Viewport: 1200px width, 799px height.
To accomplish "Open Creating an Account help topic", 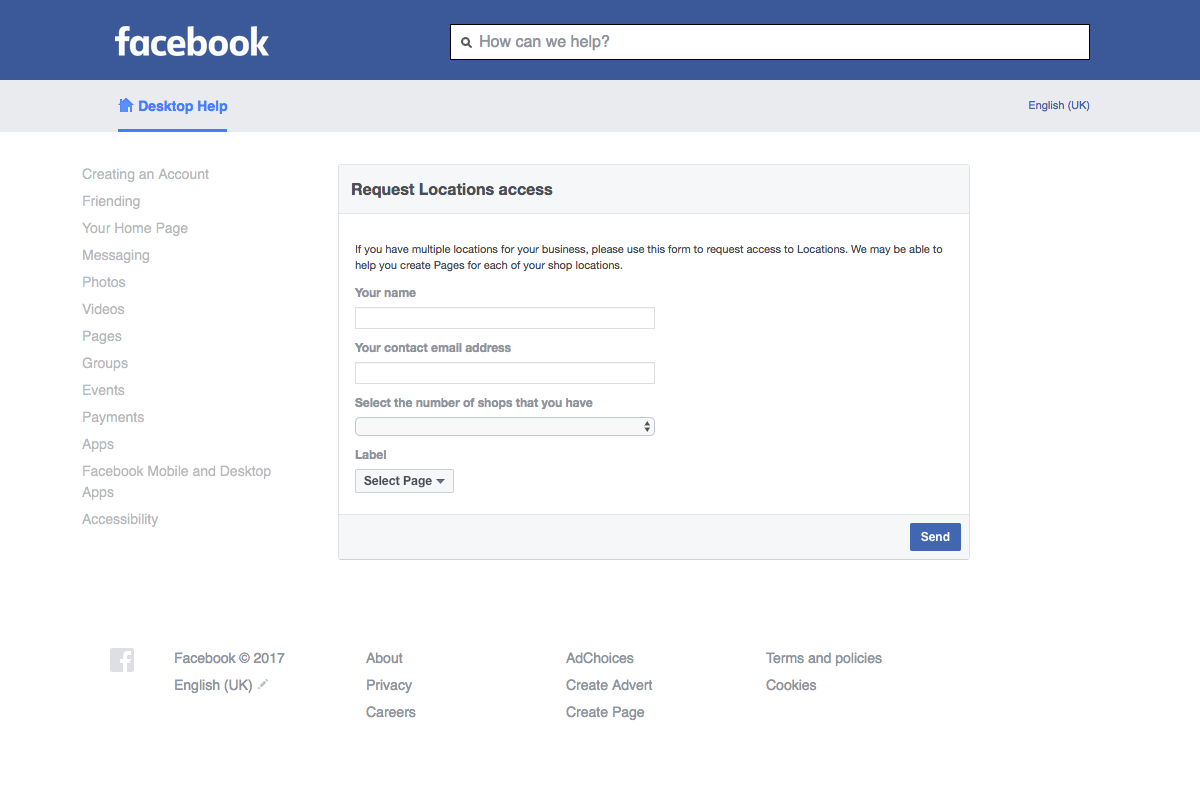I will point(146,174).
